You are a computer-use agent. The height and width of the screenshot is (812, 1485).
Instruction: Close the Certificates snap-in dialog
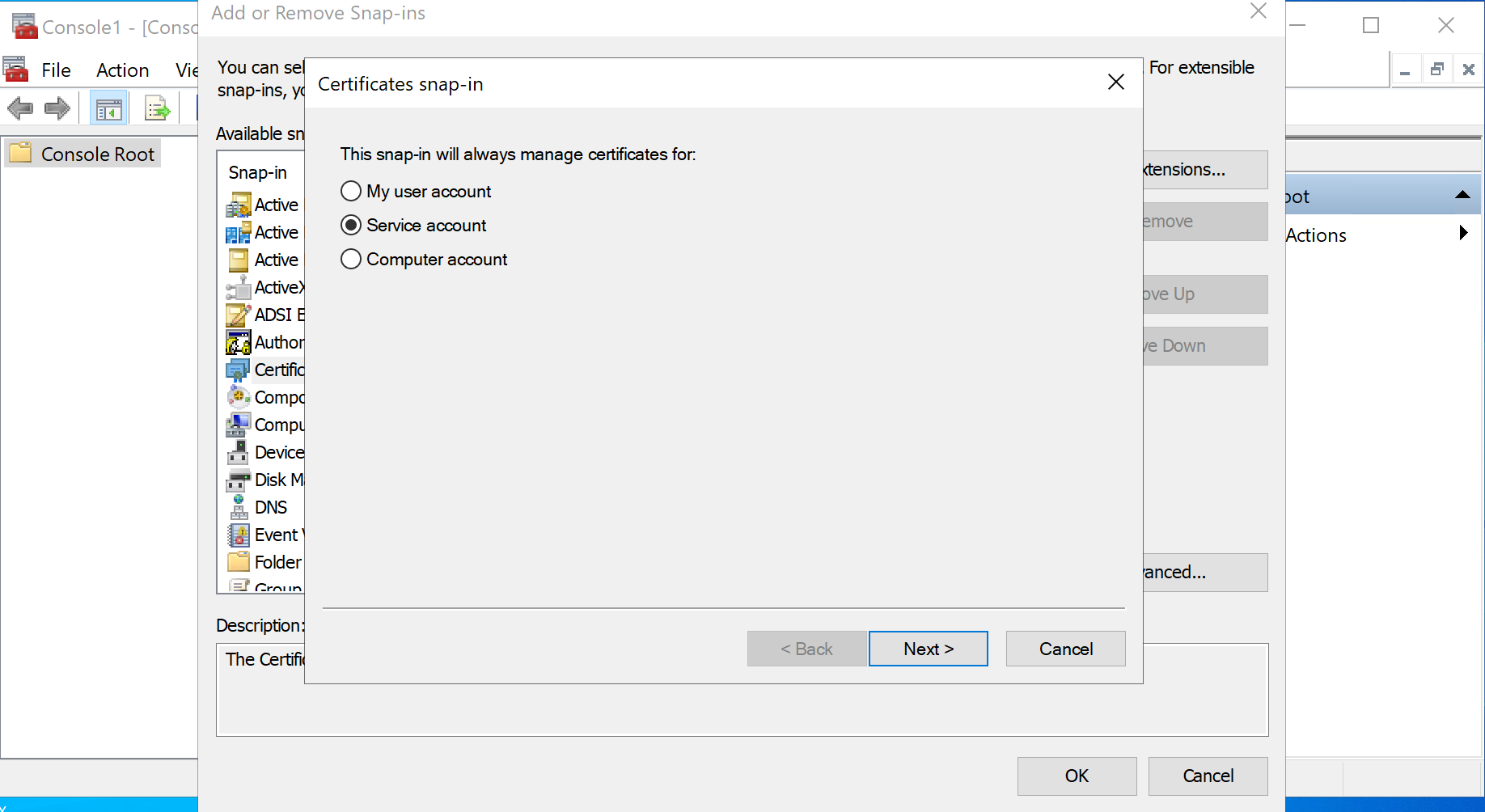[1115, 82]
